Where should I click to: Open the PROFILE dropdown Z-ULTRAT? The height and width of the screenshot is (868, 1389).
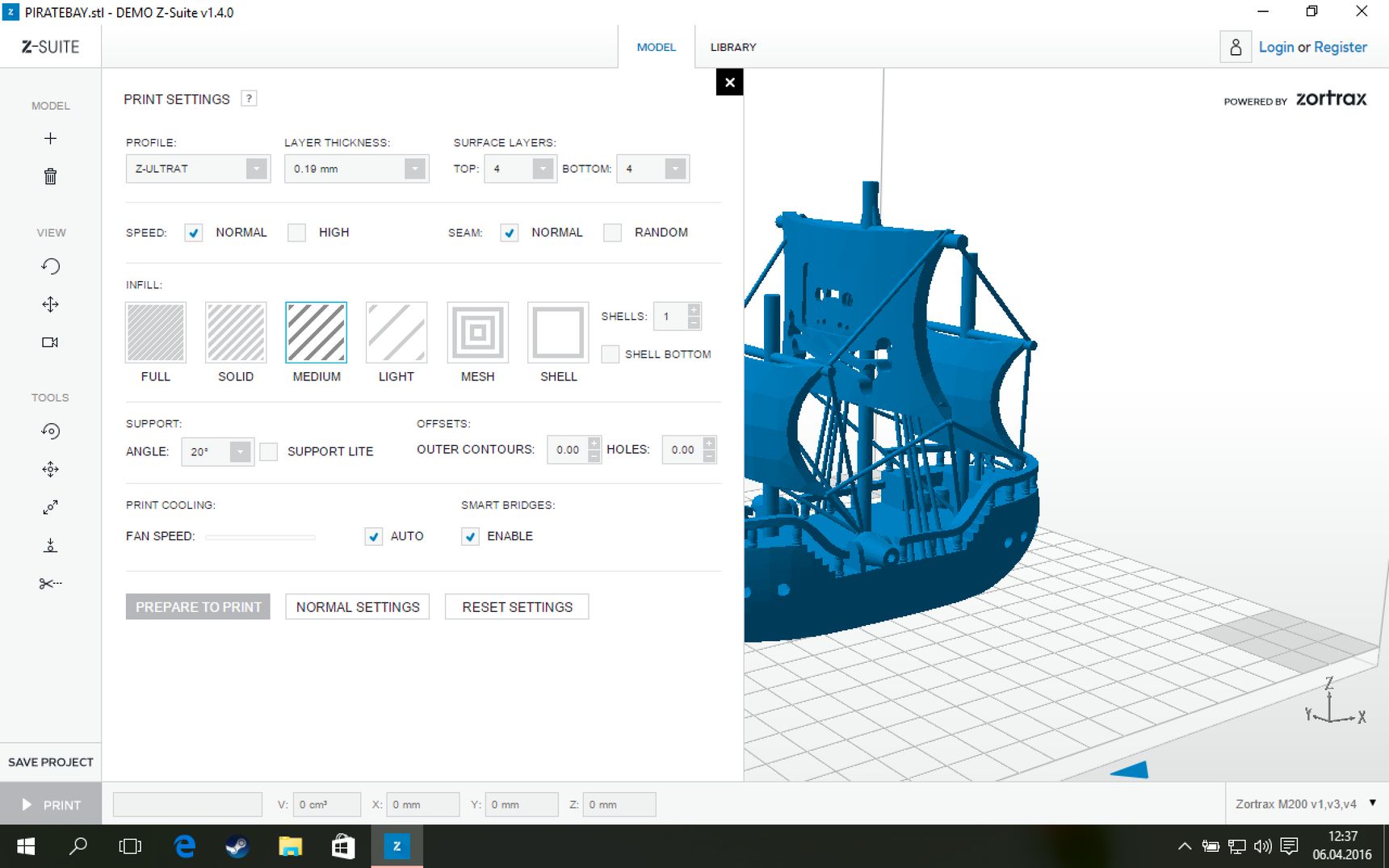tap(198, 169)
